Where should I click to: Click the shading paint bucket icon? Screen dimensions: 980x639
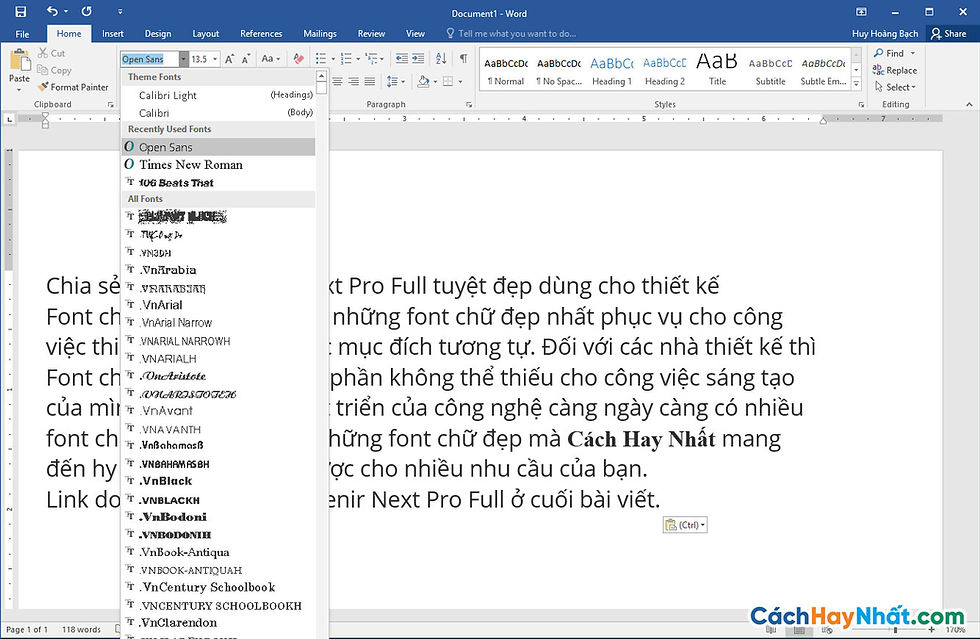[423, 81]
